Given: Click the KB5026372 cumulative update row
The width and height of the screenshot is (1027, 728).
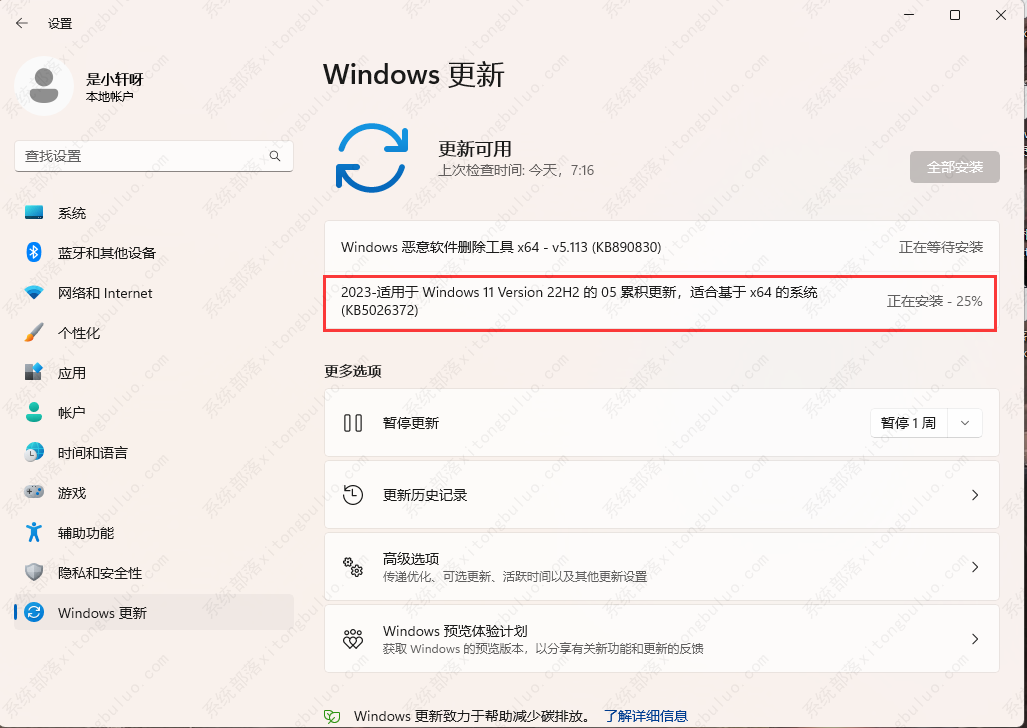Looking at the screenshot, I should [660, 303].
